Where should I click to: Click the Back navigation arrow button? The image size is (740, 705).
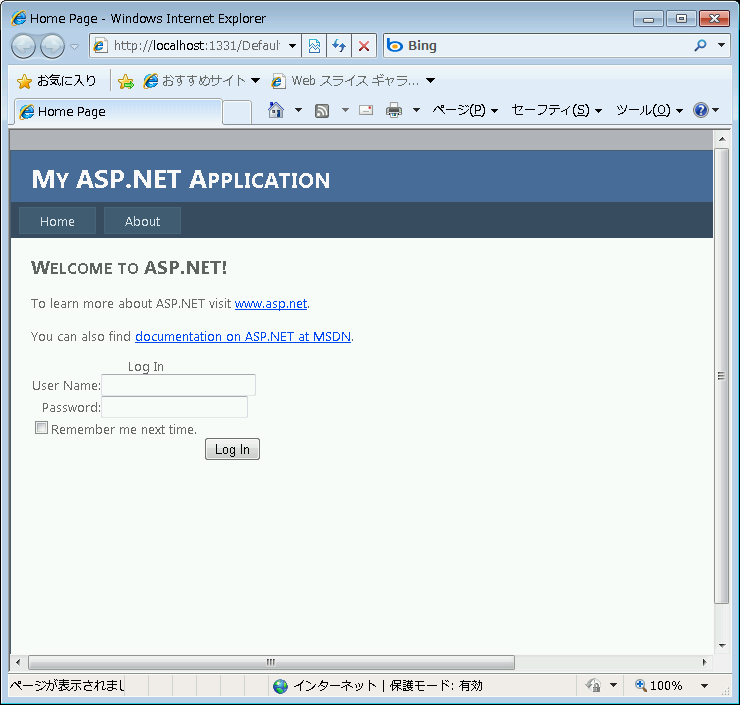[24, 46]
